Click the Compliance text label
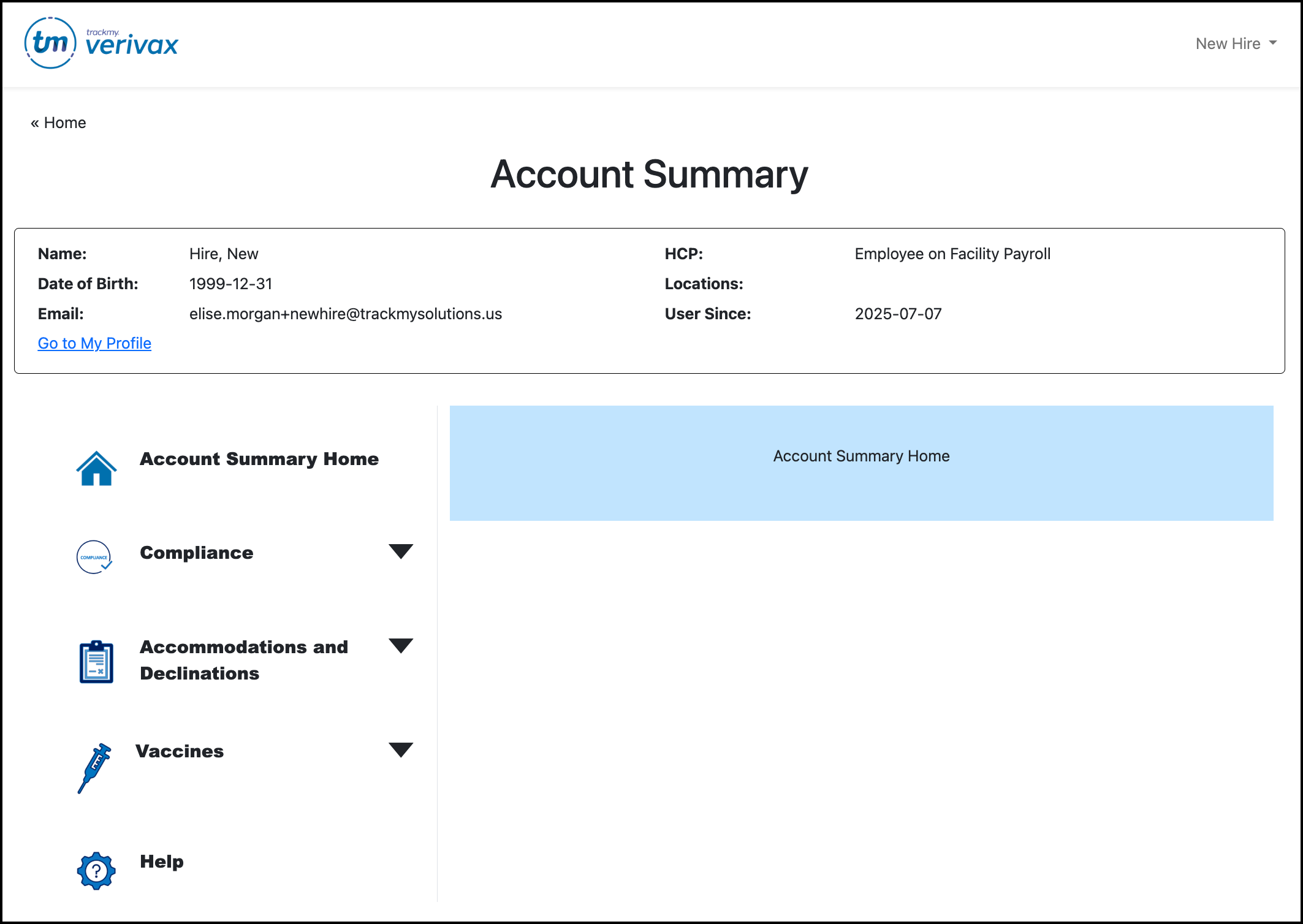This screenshot has height=924, width=1303. [197, 552]
